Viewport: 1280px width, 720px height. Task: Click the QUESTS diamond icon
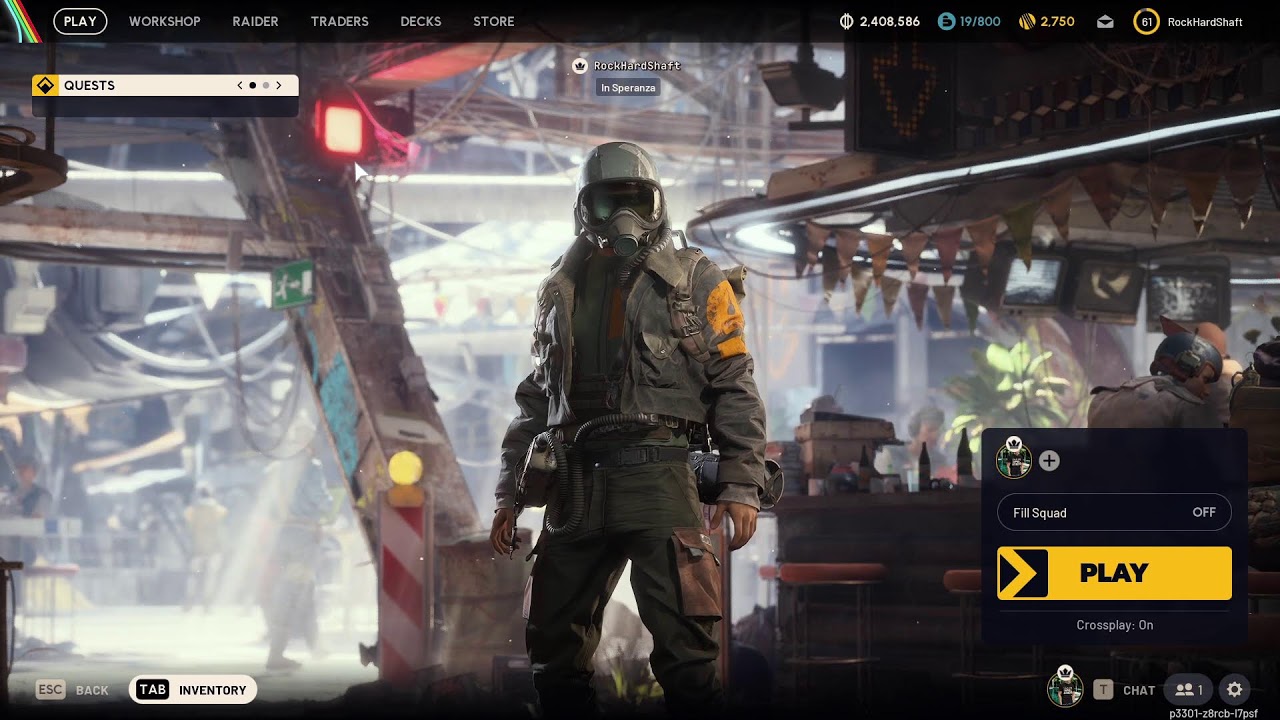(45, 85)
